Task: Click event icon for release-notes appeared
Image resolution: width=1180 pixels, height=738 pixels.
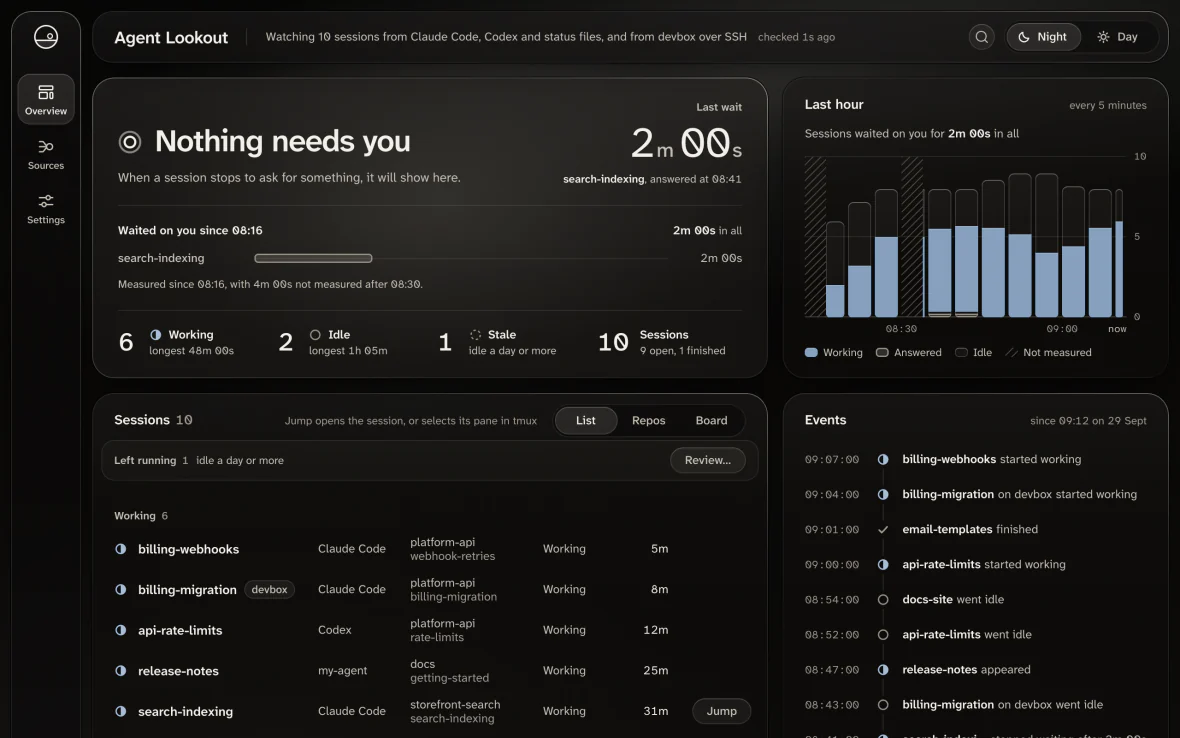Action: (883, 670)
